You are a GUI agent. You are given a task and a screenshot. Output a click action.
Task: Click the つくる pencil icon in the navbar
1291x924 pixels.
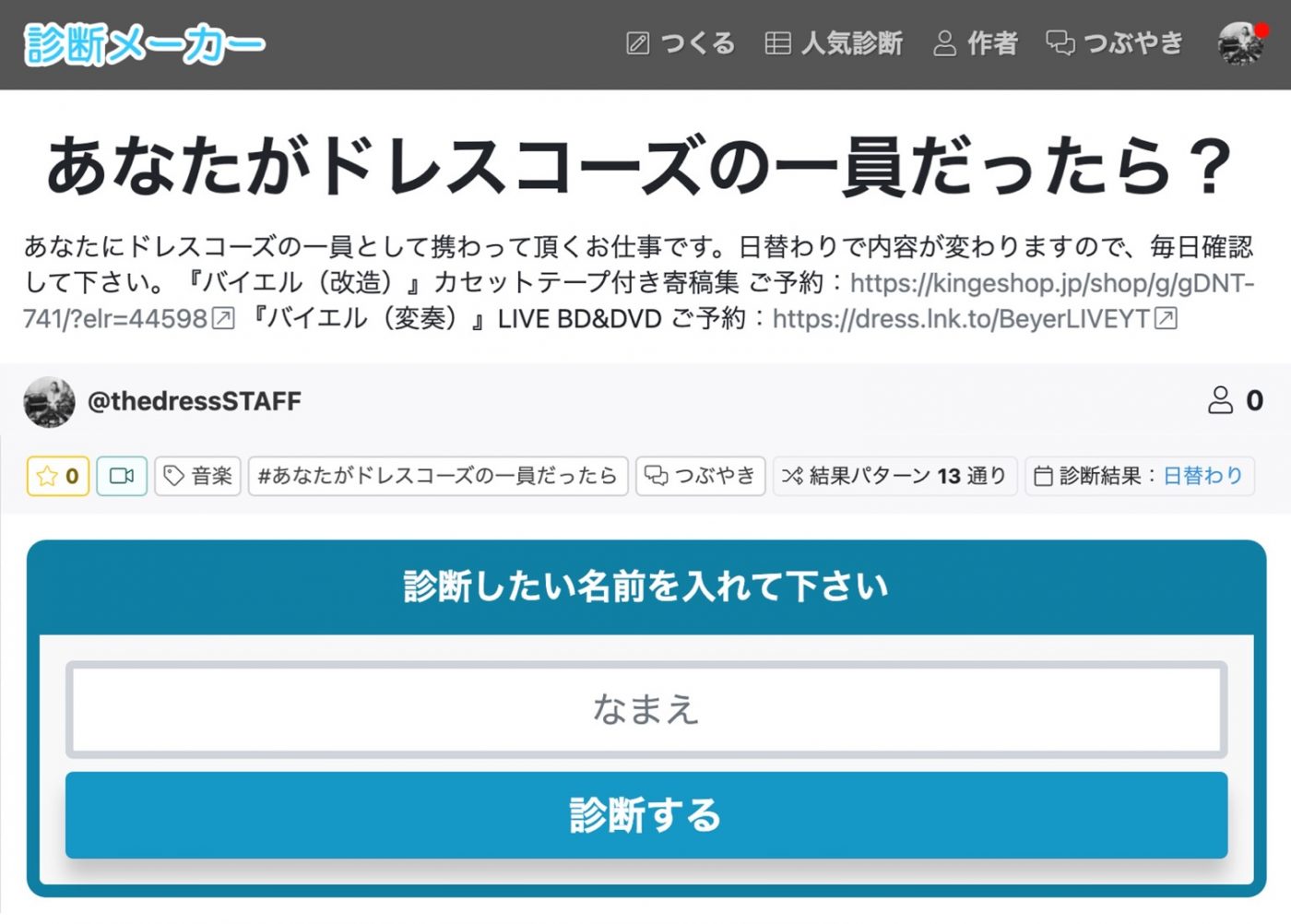(637, 43)
